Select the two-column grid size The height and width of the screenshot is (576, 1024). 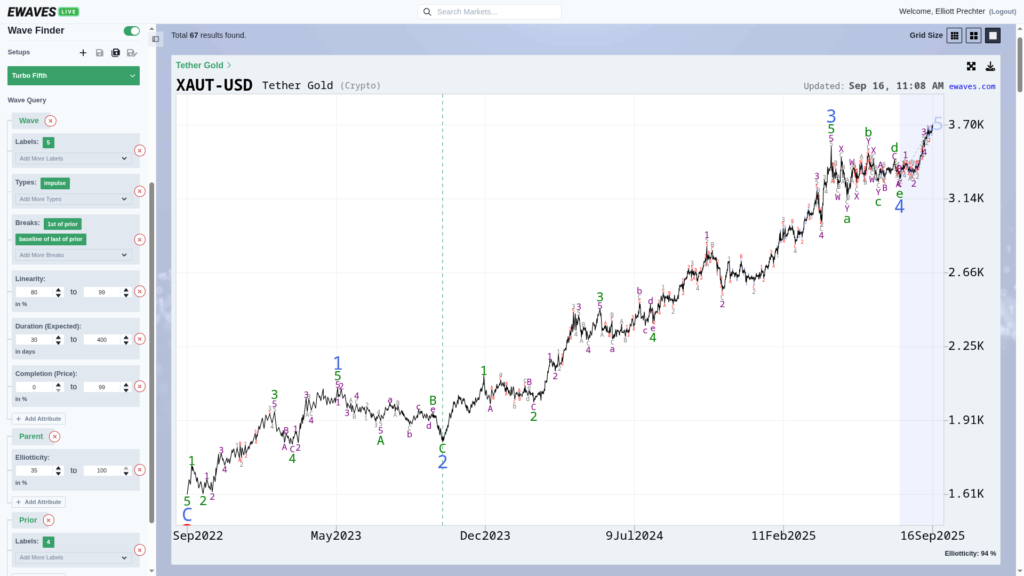[x=974, y=36]
